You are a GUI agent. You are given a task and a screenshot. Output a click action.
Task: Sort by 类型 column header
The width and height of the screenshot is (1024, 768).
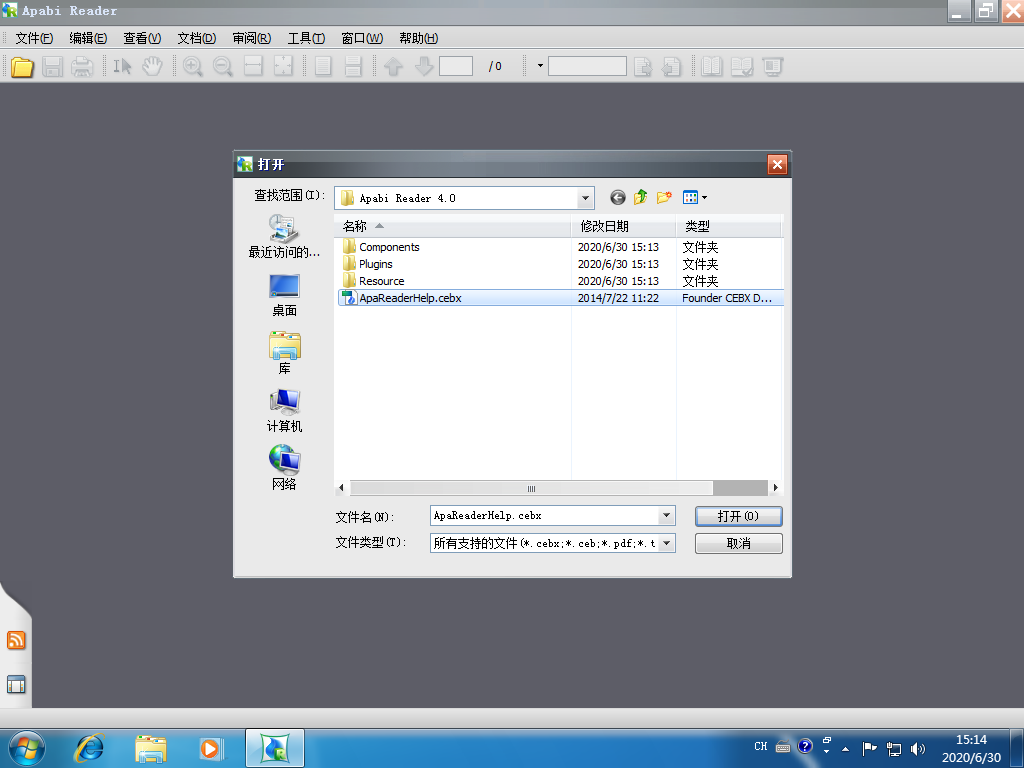pyautogui.click(x=729, y=226)
